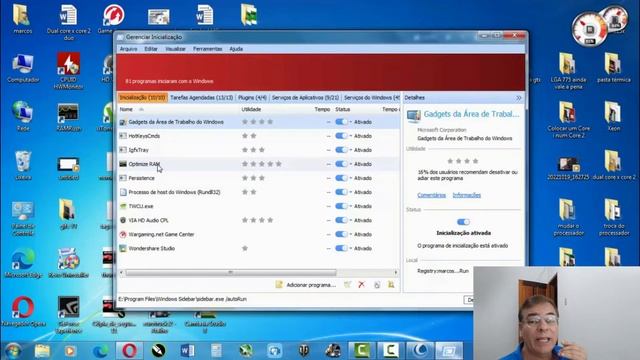Click the red X delete icon
The height and width of the screenshot is (360, 640).
(x=361, y=284)
